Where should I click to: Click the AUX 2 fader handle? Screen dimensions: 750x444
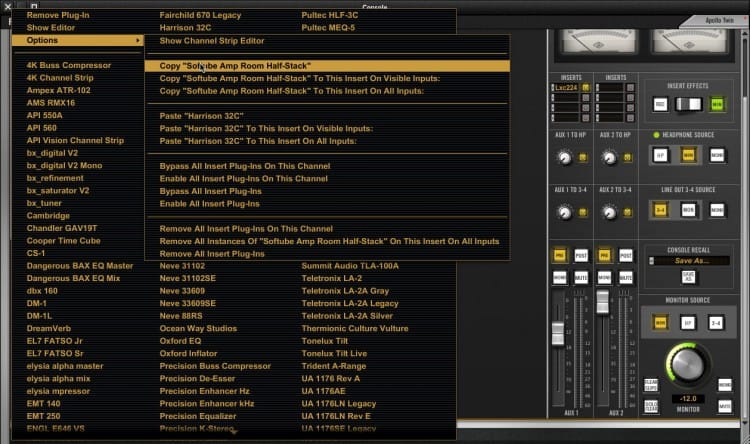[603, 302]
